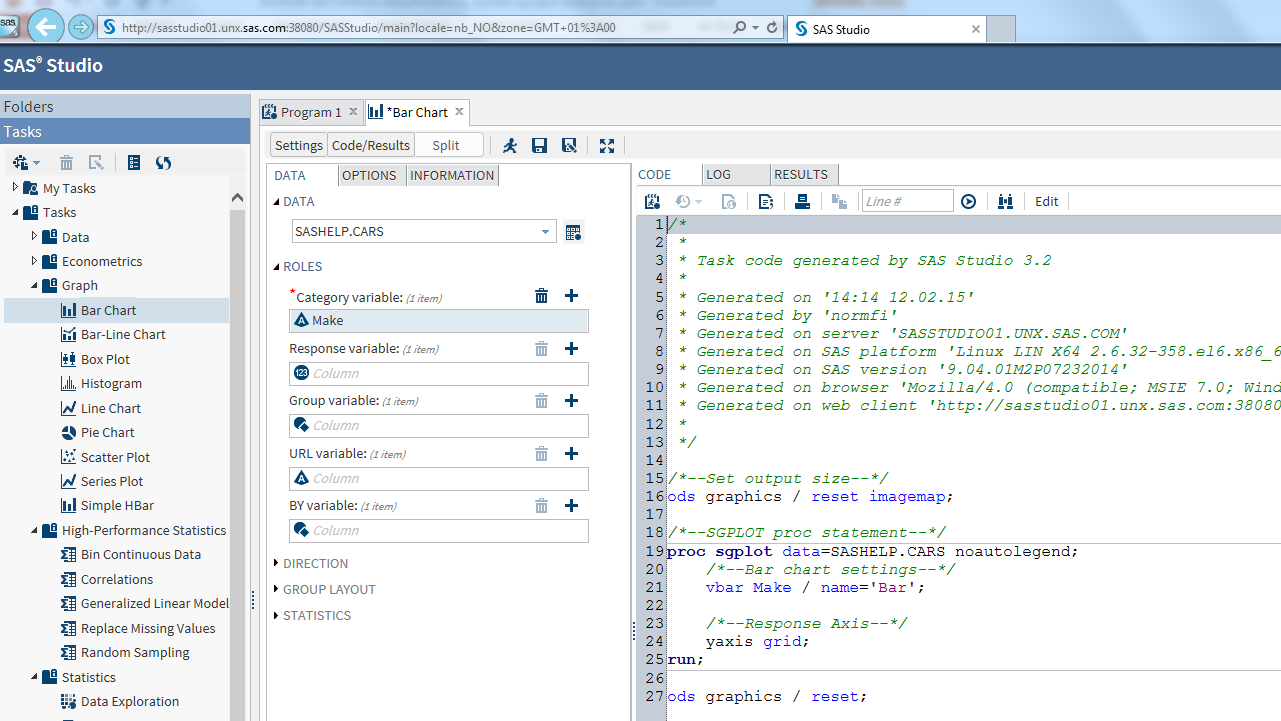The image size is (1281, 721).
Task: Add Category variable with plus icon
Action: tap(572, 295)
